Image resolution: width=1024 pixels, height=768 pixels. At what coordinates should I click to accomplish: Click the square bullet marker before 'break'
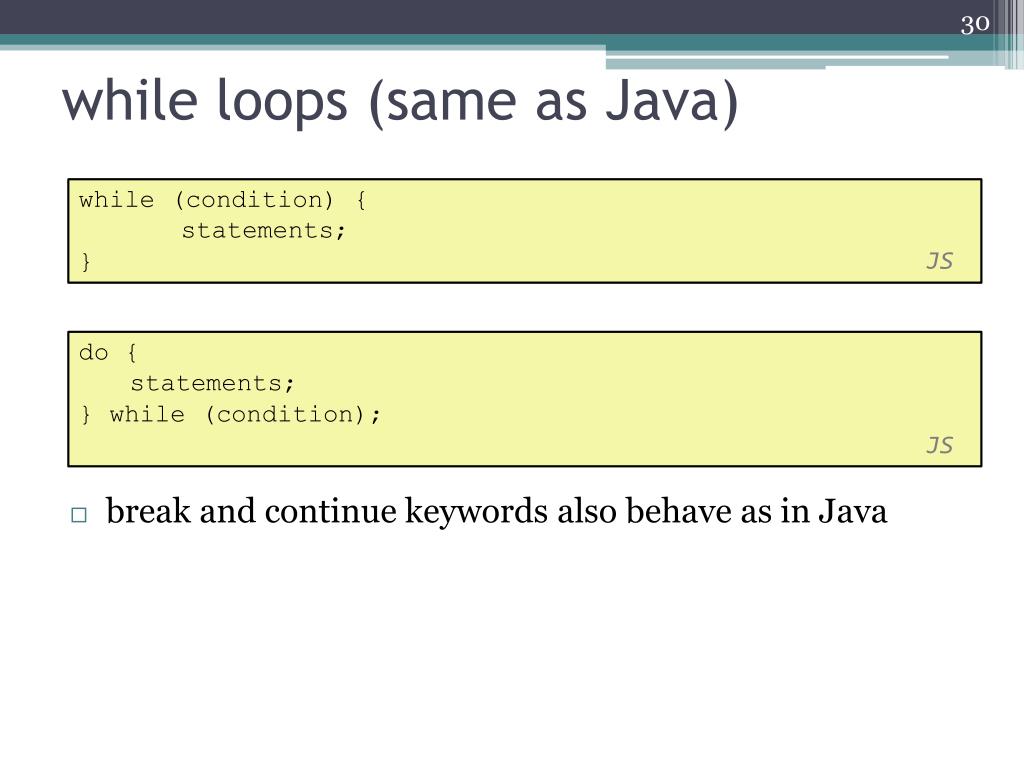(x=79, y=515)
